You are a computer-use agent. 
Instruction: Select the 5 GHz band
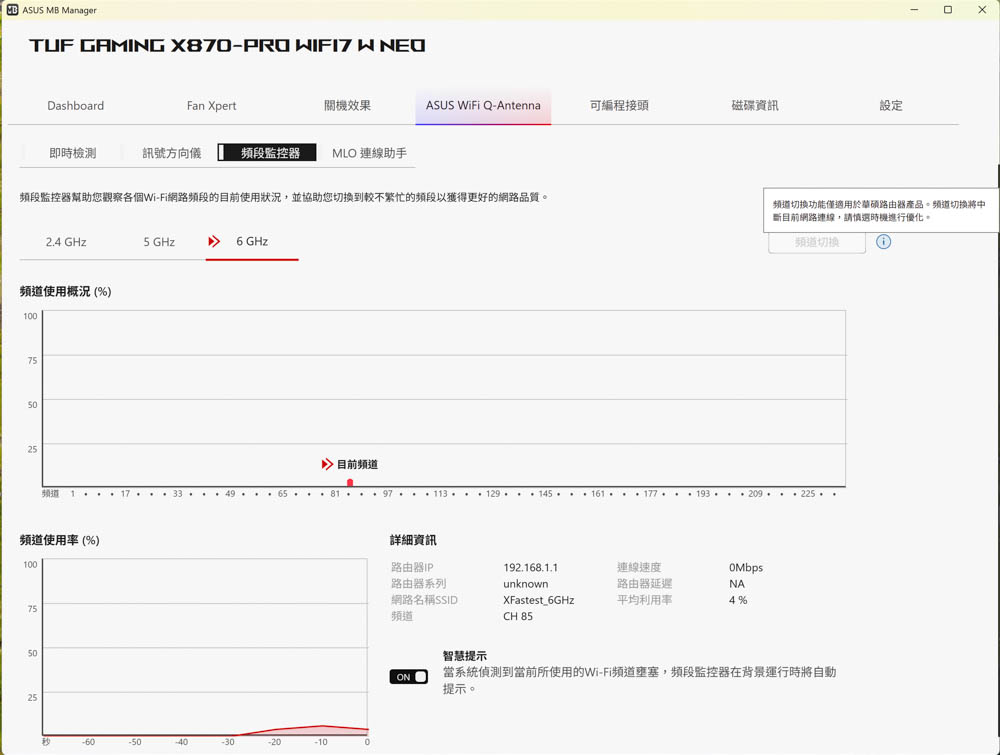pos(159,242)
